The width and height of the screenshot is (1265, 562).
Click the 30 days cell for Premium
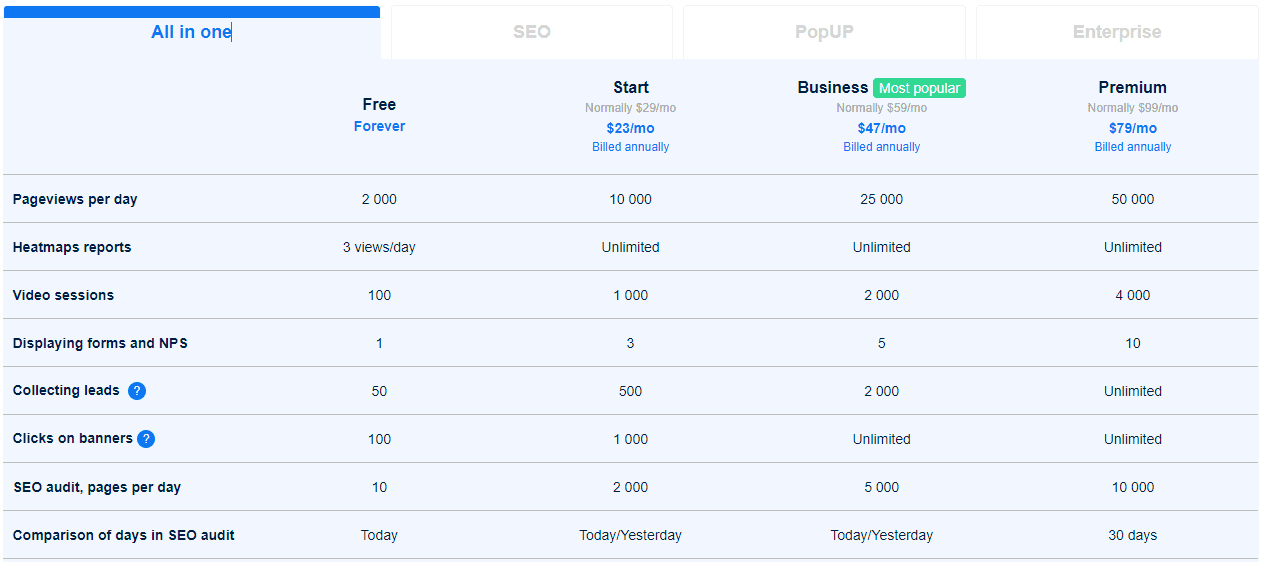[x=1132, y=535]
